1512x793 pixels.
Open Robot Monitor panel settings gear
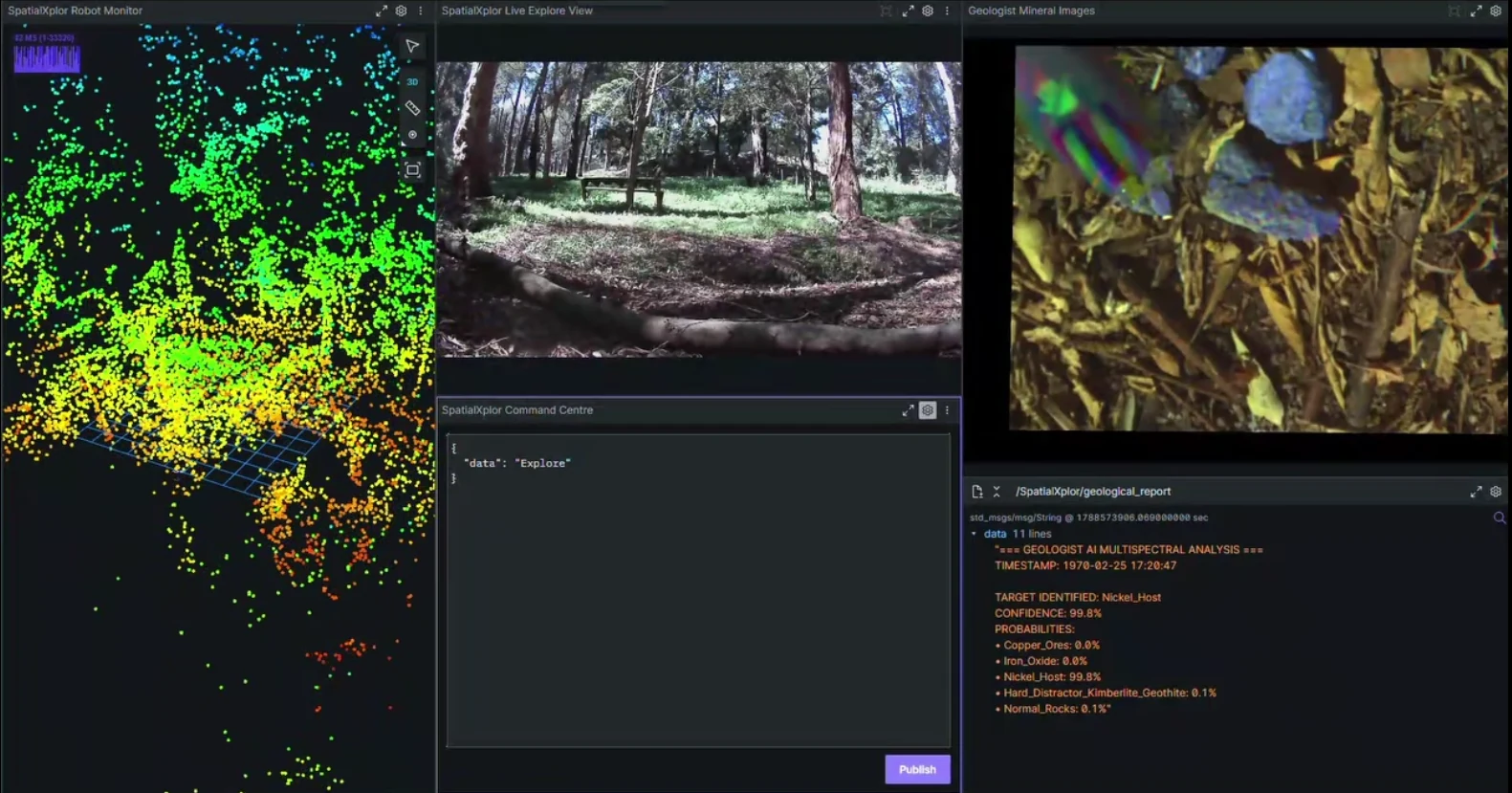[x=401, y=11]
